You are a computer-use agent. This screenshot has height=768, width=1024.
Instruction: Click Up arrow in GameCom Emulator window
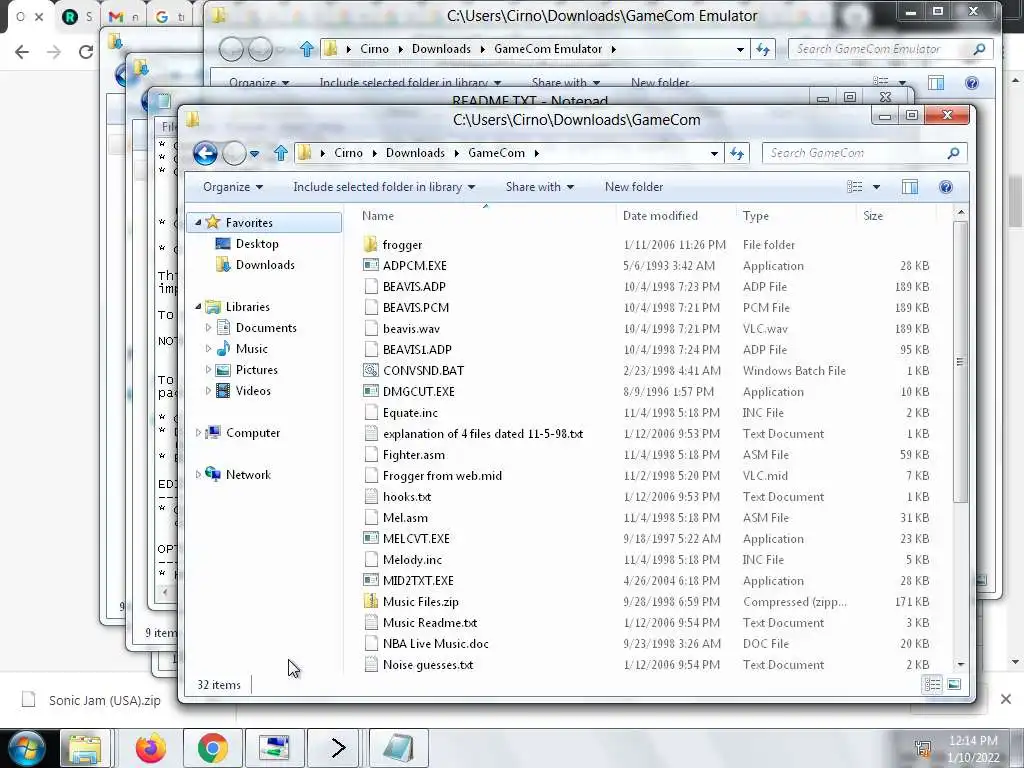click(x=306, y=49)
